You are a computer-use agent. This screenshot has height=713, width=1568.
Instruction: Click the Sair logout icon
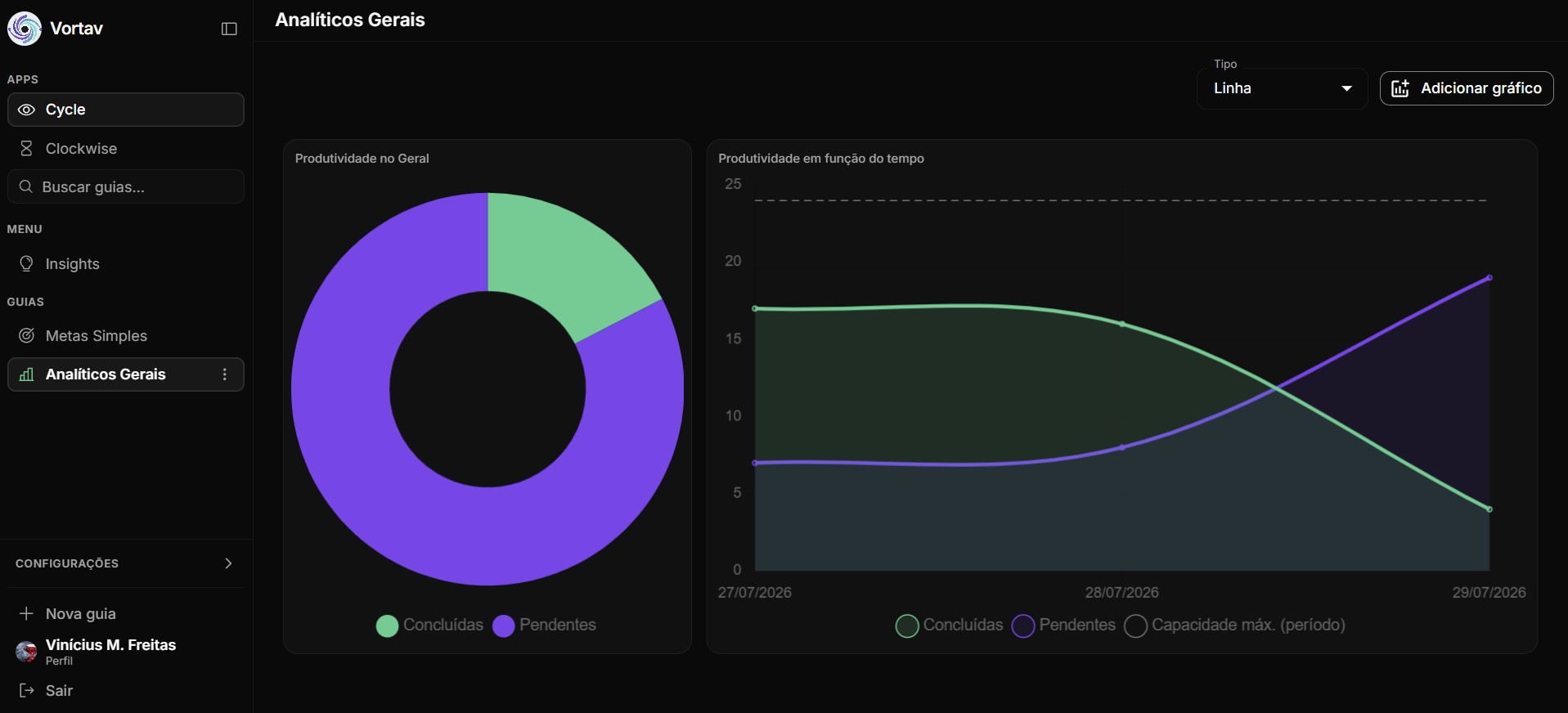[x=26, y=690]
